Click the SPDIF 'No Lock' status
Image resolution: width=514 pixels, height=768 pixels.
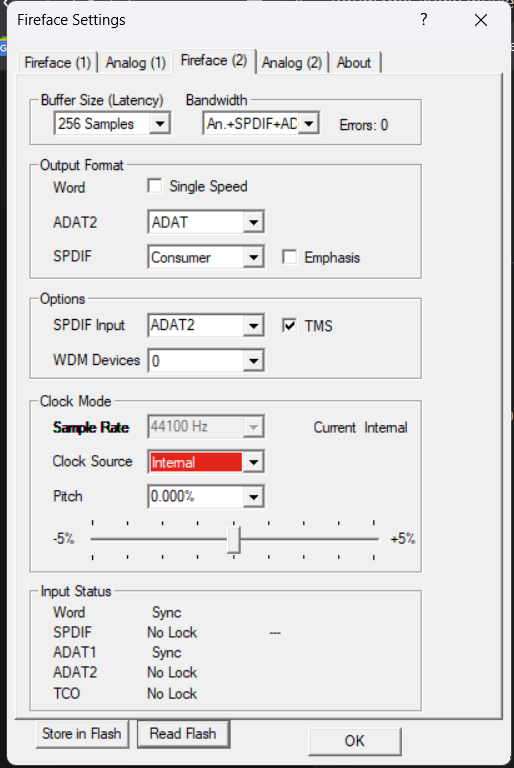click(172, 632)
